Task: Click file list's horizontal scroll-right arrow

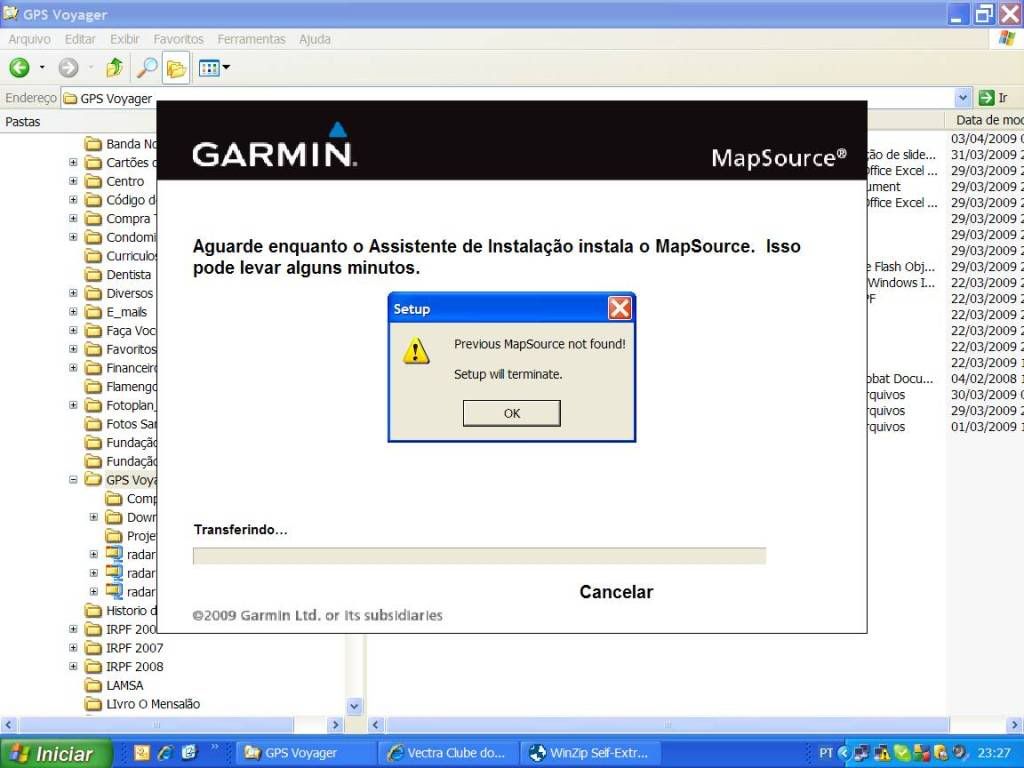Action: pos(1016,724)
